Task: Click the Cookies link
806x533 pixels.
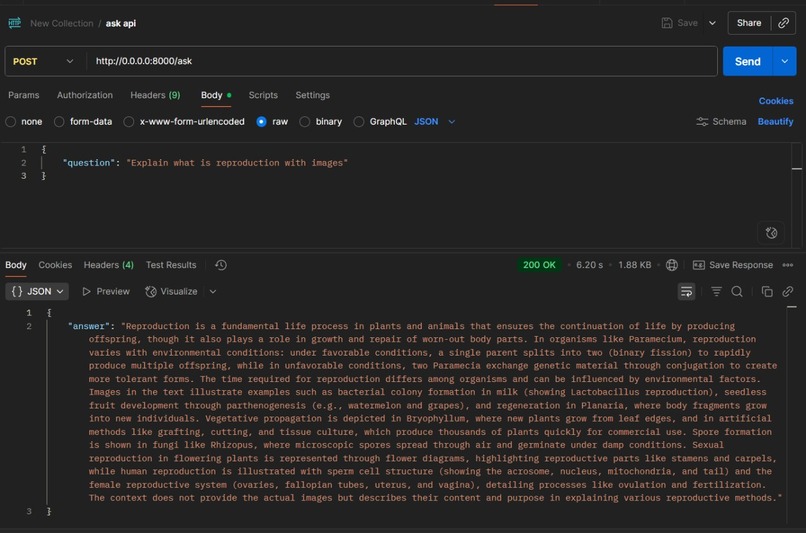Action: (776, 101)
